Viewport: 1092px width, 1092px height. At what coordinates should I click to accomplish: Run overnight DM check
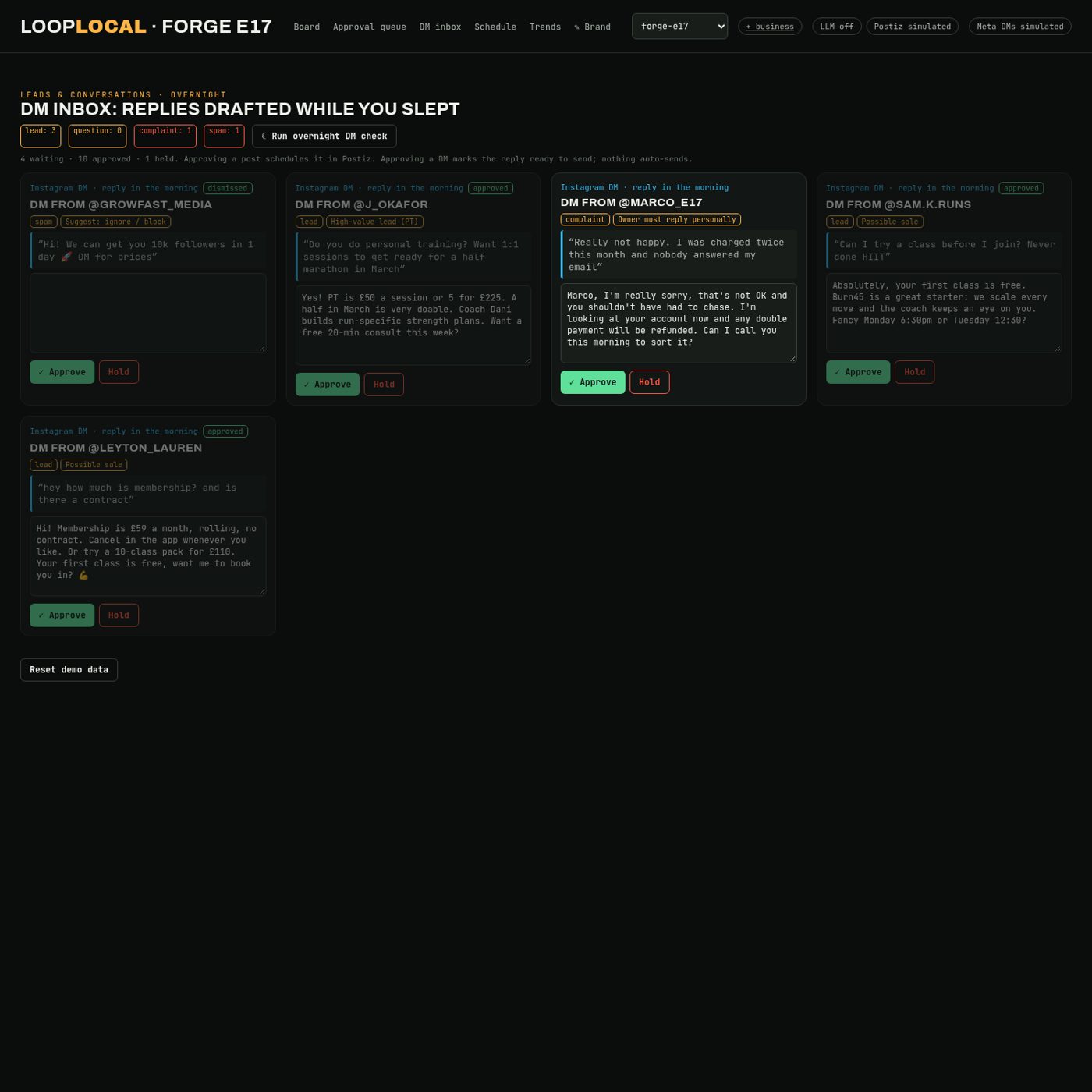324,136
